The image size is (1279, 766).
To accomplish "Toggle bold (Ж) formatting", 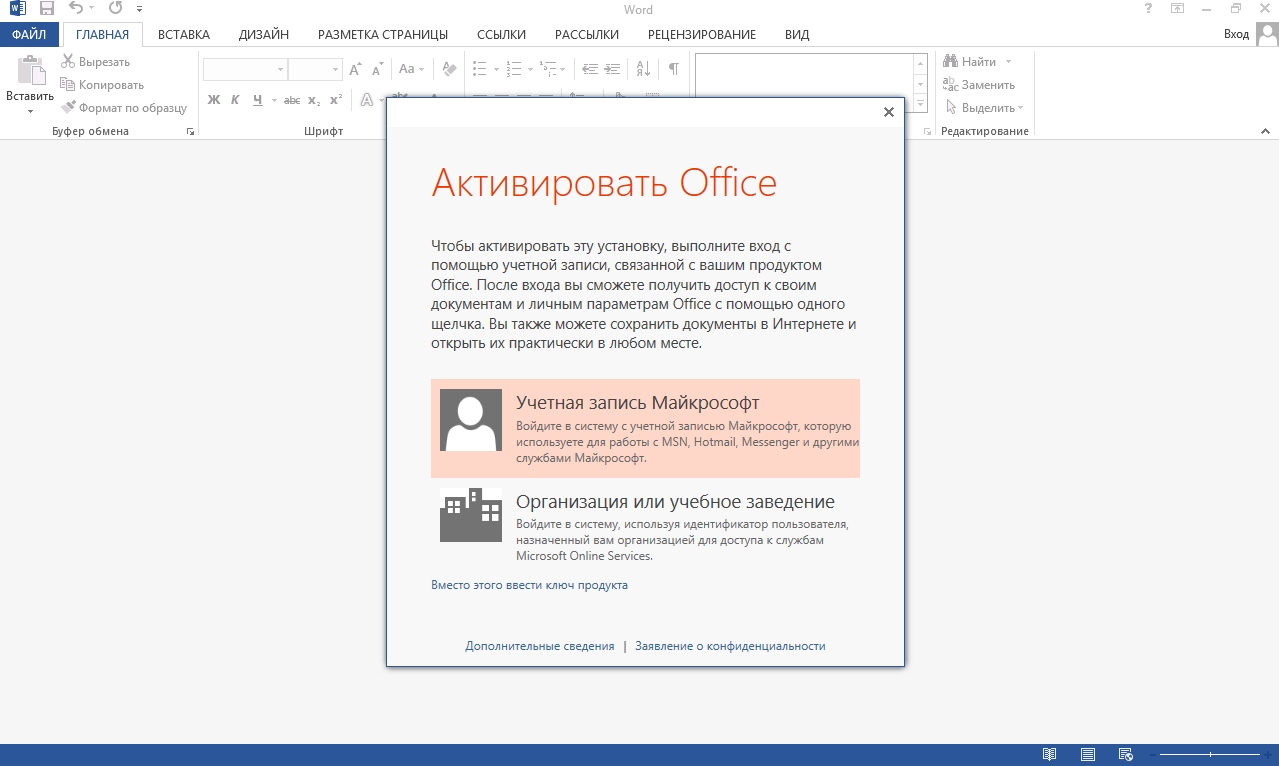I will click(x=213, y=100).
